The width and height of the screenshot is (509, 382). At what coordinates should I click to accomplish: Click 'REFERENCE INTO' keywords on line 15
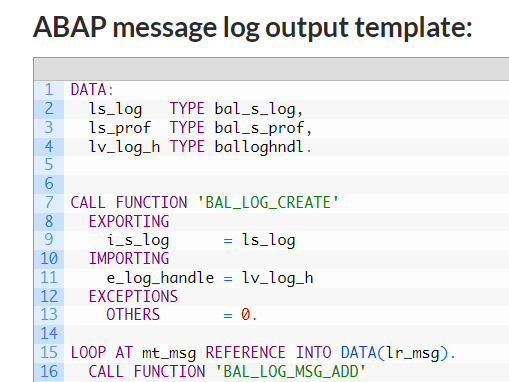(x=268, y=353)
